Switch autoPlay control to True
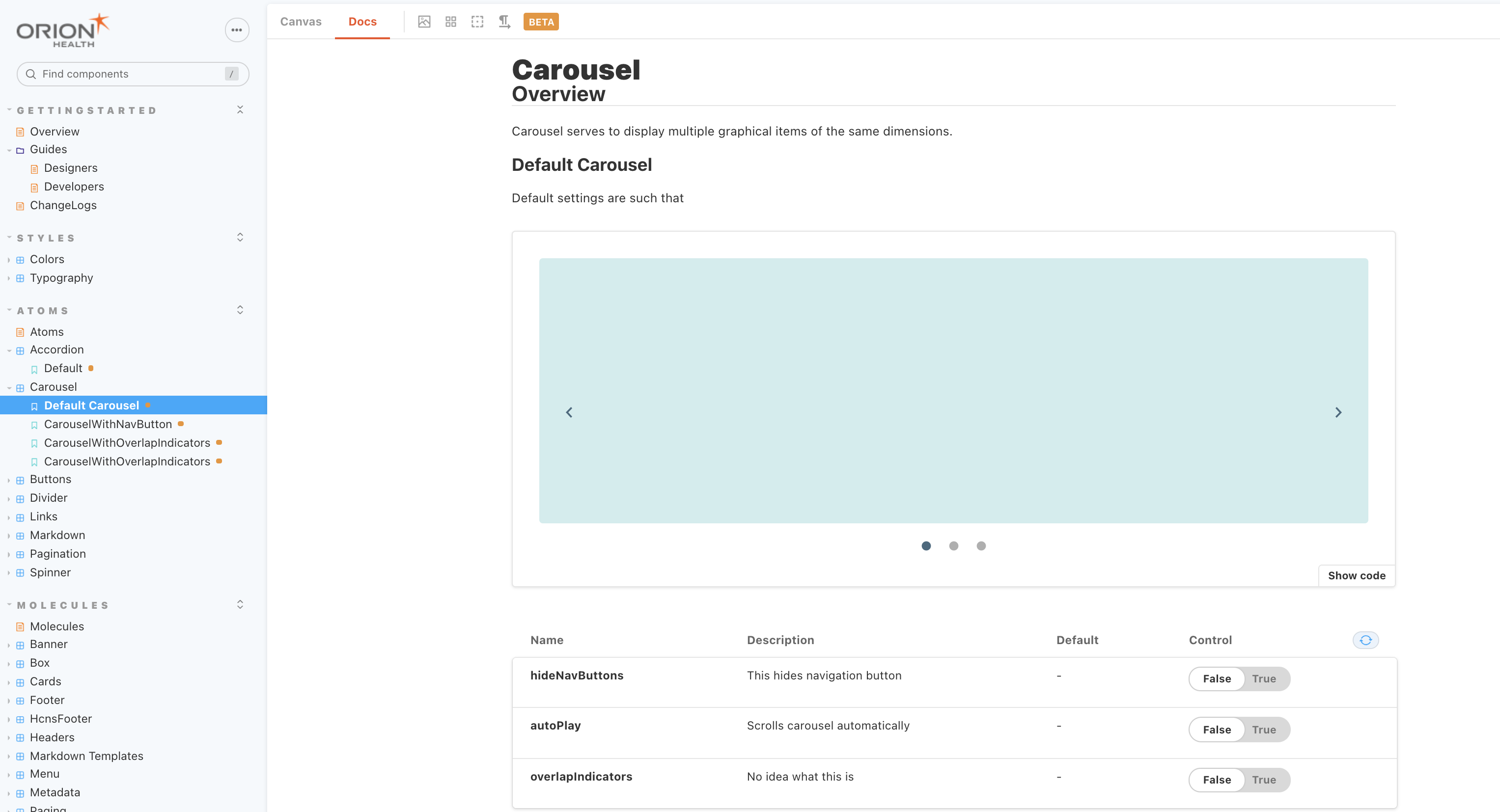1500x812 pixels. 1264,730
